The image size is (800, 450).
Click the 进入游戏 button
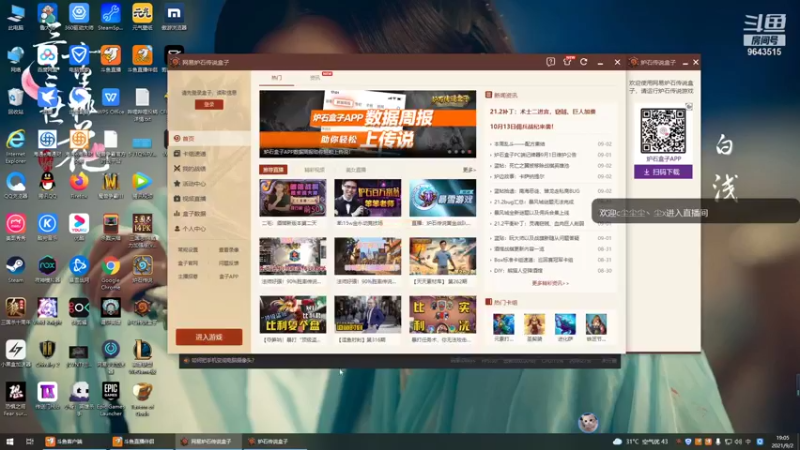pyautogui.click(x=209, y=337)
